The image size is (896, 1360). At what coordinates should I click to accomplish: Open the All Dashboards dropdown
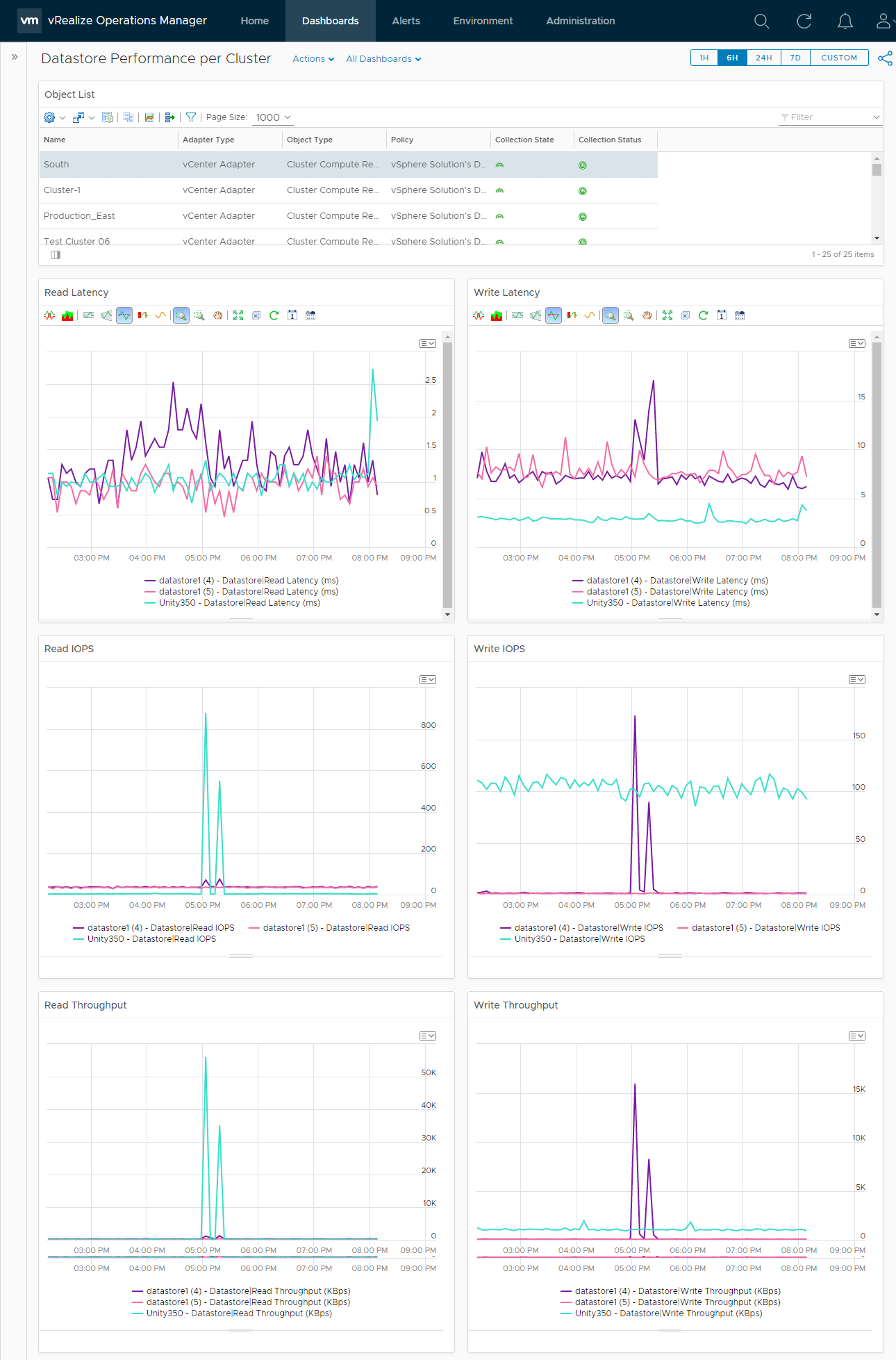(x=383, y=59)
